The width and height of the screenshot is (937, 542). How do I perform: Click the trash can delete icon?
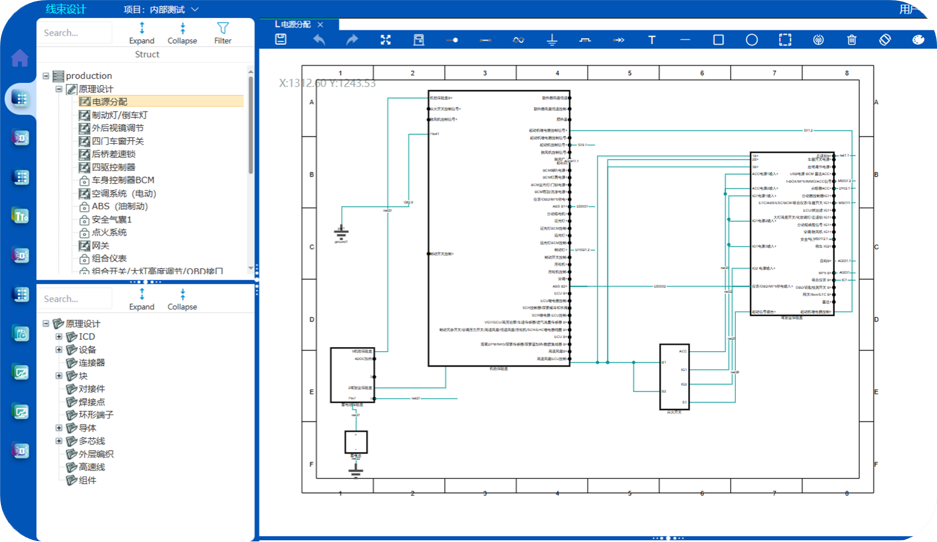pos(851,40)
